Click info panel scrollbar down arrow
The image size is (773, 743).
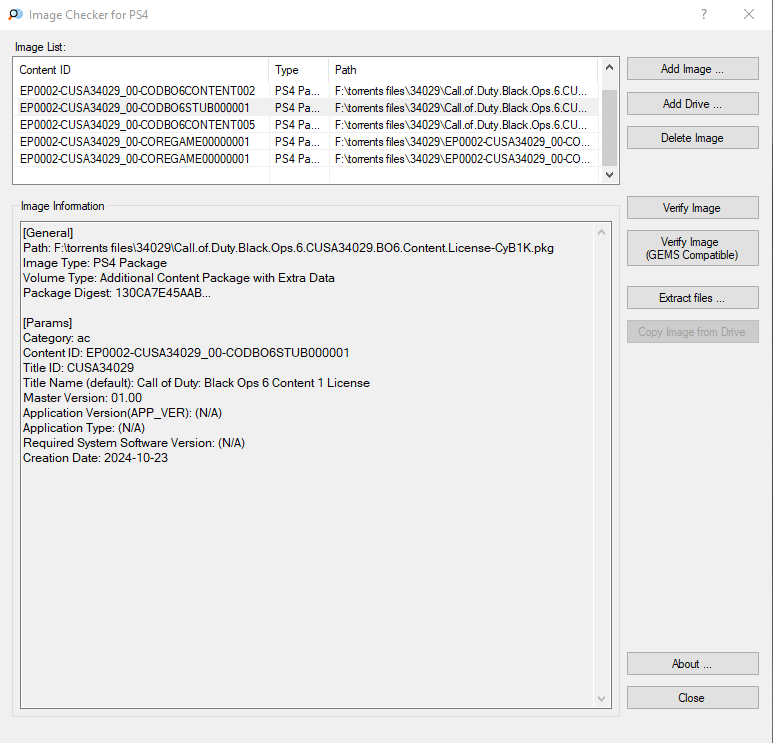[x=601, y=698]
